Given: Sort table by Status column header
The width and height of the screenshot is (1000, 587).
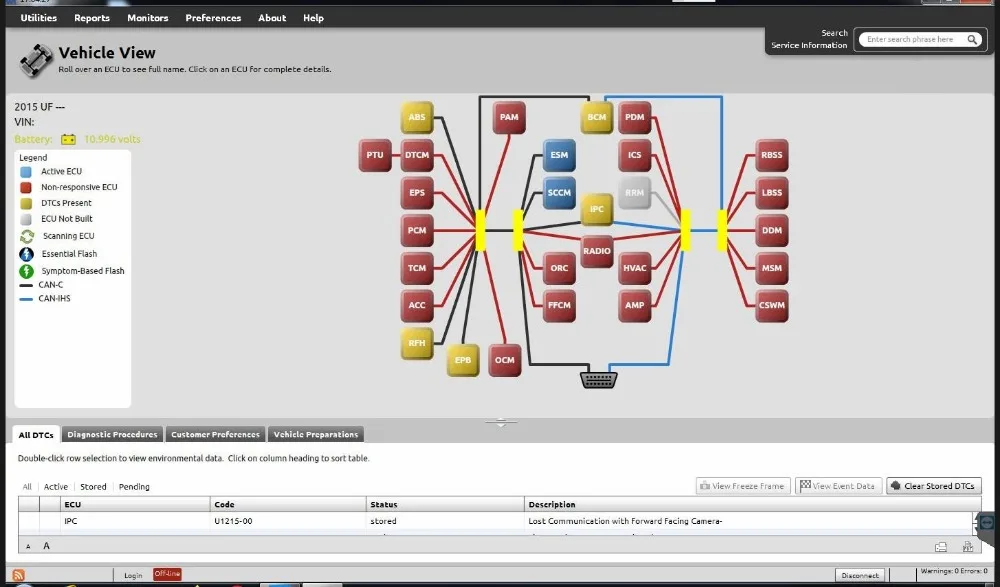Looking at the screenshot, I should click(x=446, y=505).
